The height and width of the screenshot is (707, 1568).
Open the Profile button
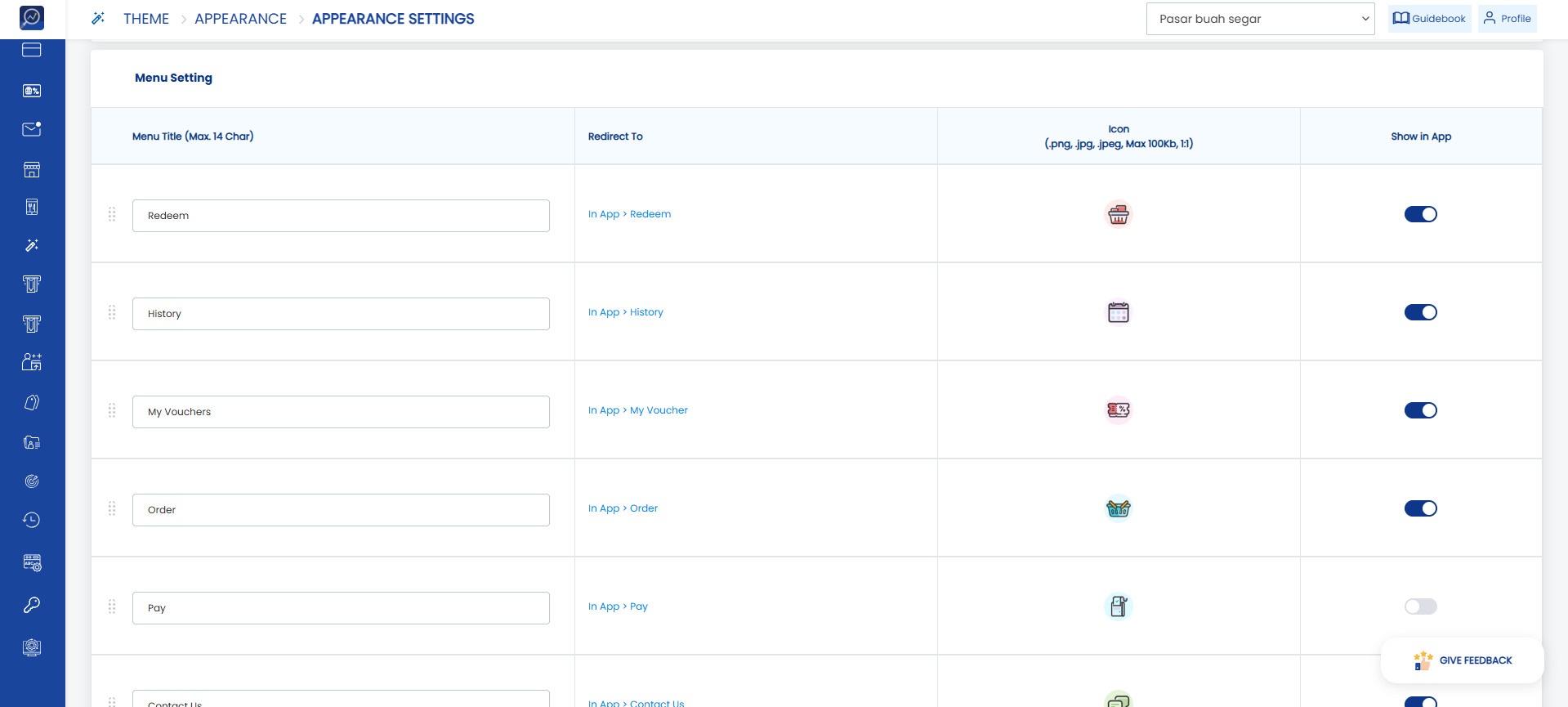click(x=1508, y=19)
